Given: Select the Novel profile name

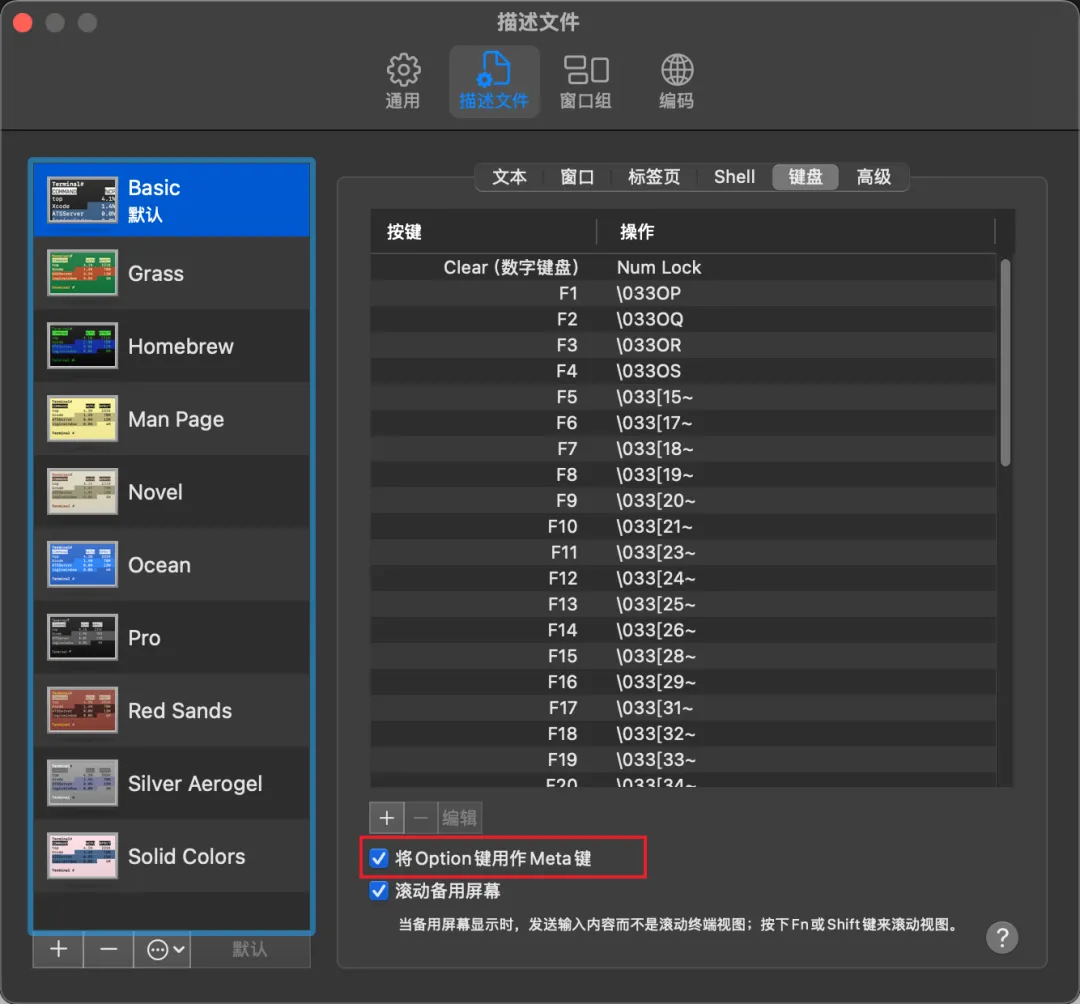Looking at the screenshot, I should (x=155, y=492).
